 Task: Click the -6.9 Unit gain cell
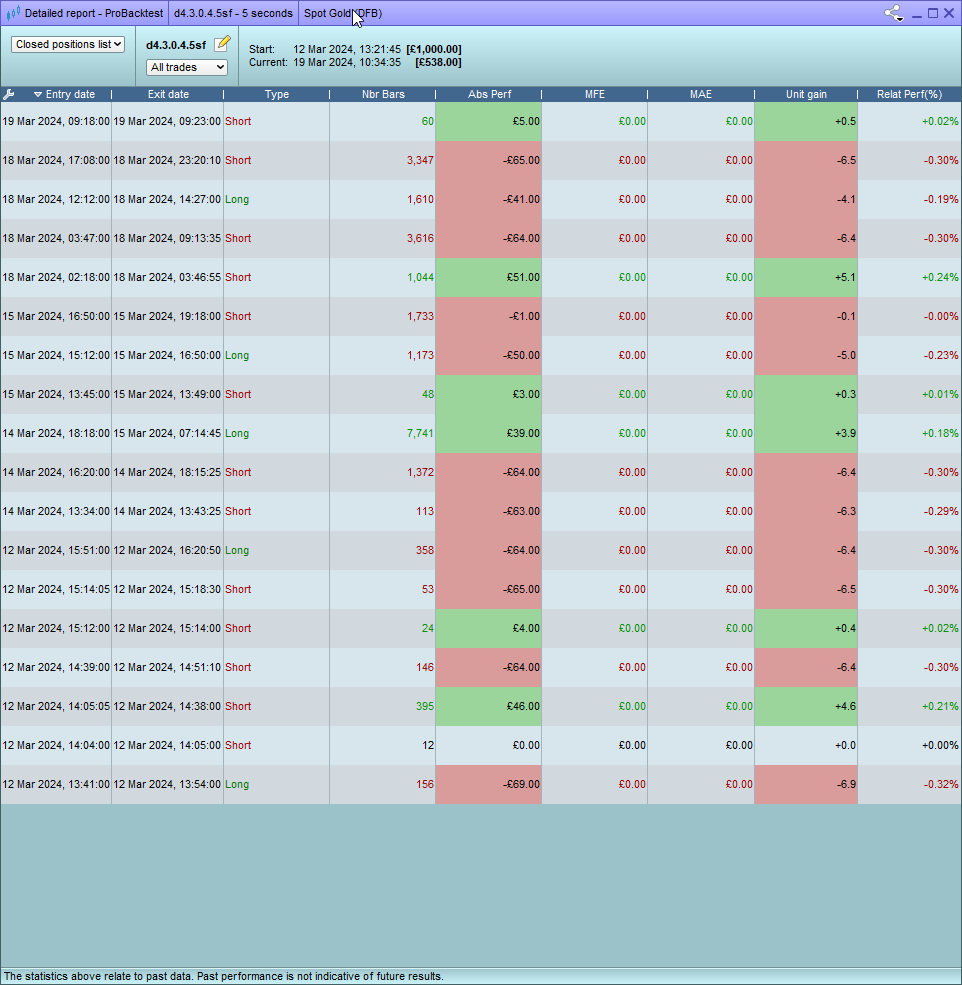click(x=806, y=783)
